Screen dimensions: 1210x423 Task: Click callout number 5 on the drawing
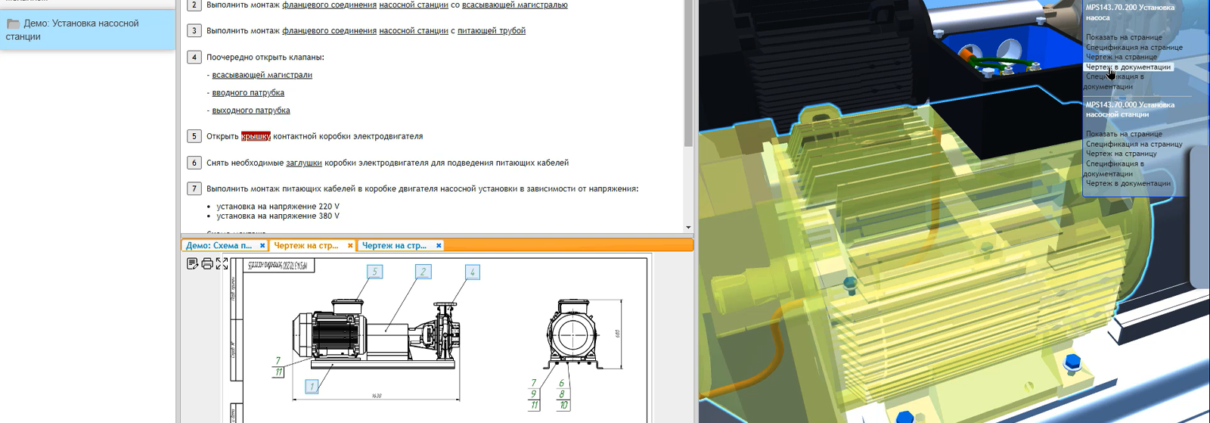[x=375, y=271]
